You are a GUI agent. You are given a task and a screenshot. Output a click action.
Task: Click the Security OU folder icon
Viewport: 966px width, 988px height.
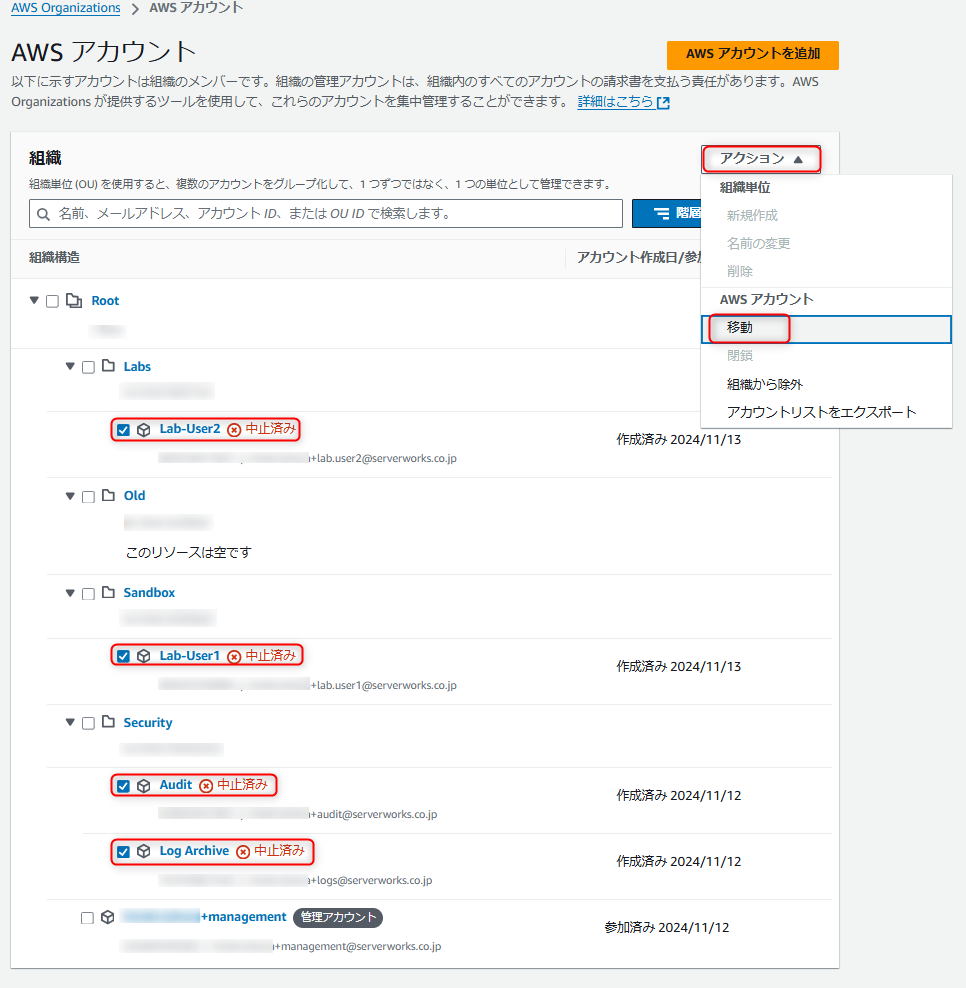(x=108, y=721)
